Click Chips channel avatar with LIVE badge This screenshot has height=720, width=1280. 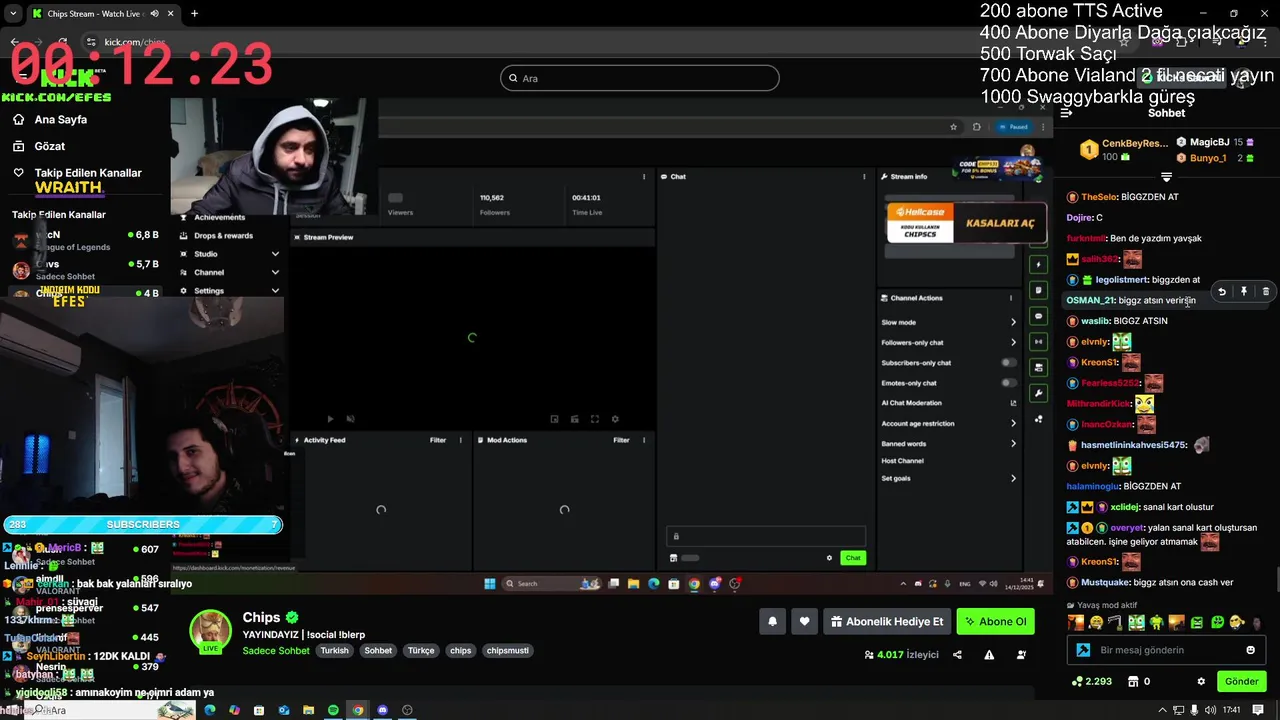210,631
